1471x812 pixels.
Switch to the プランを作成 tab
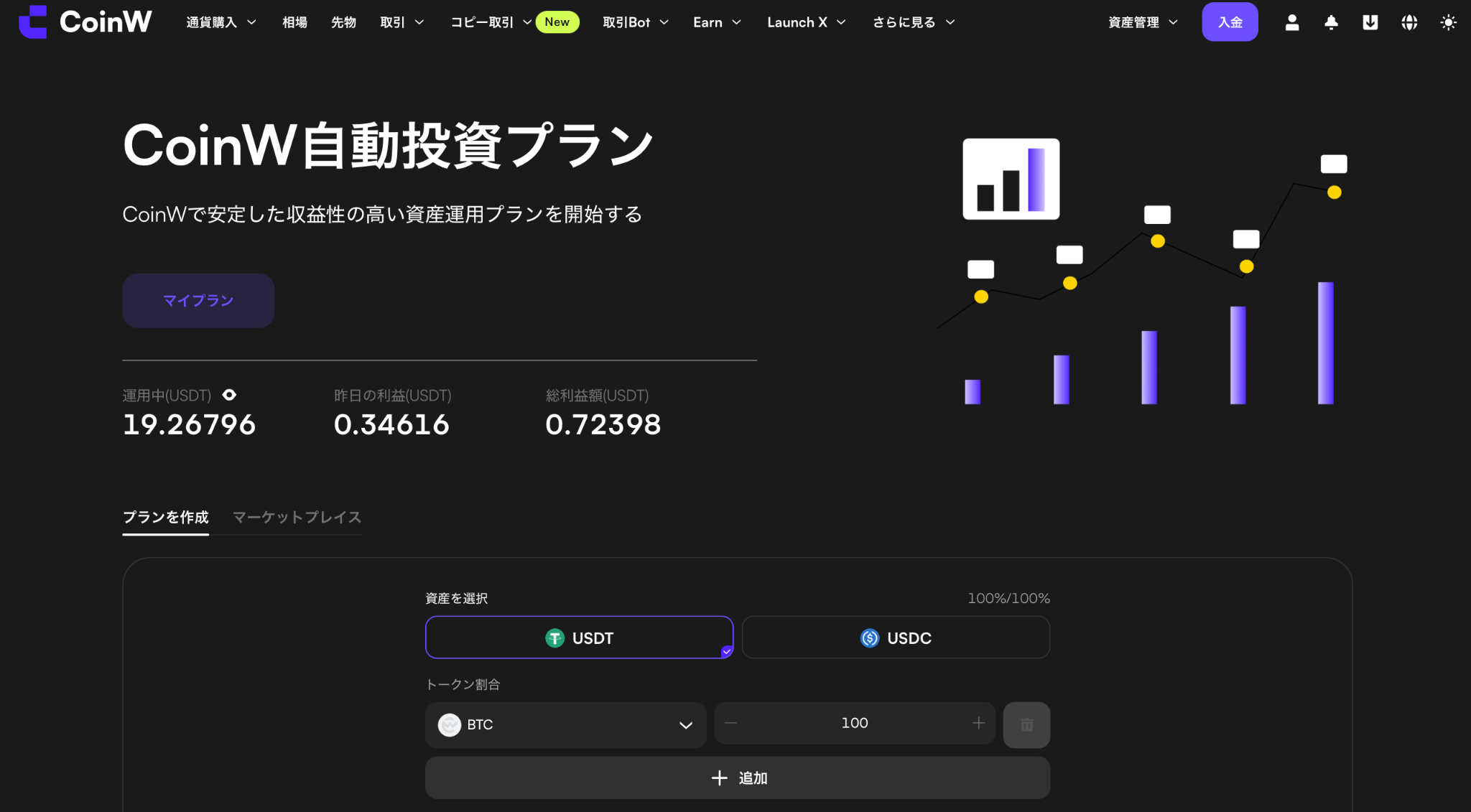(165, 518)
